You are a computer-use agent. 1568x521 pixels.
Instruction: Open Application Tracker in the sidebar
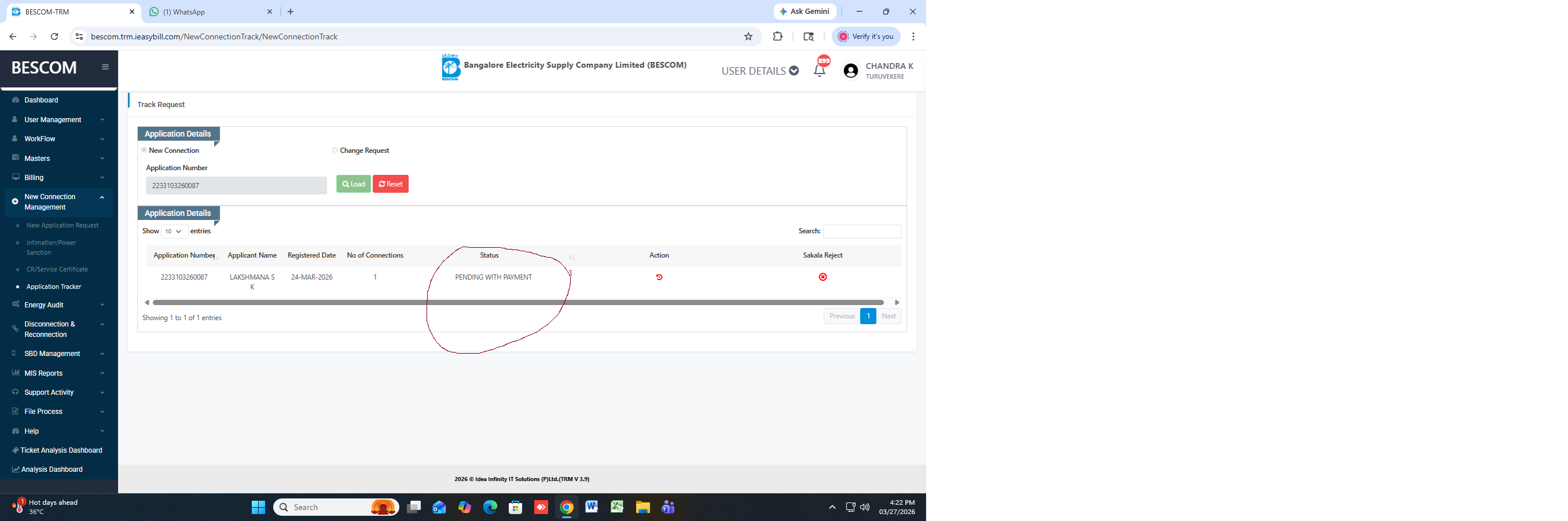[54, 287]
